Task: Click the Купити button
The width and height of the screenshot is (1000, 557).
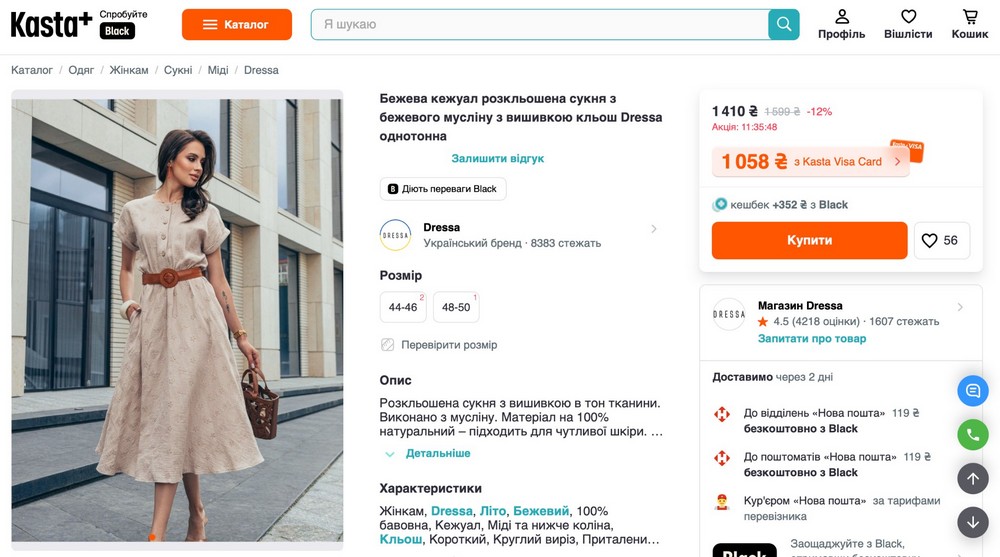Action: pyautogui.click(x=809, y=240)
